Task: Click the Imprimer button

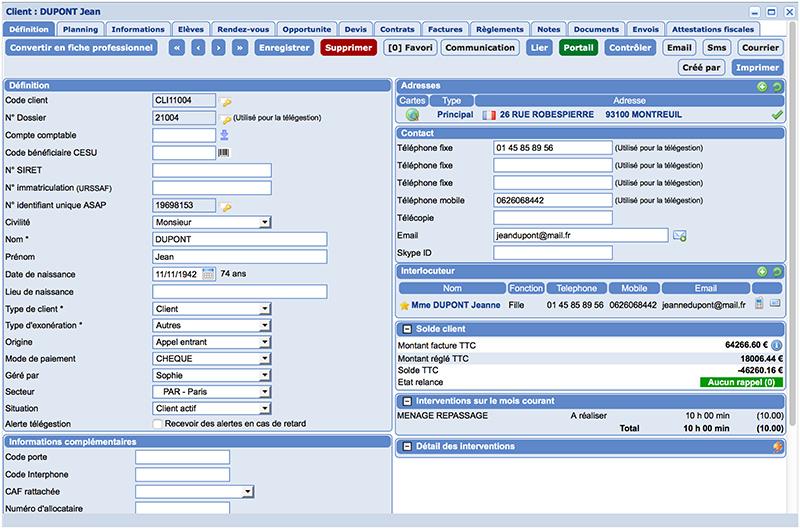Action: pos(757,67)
